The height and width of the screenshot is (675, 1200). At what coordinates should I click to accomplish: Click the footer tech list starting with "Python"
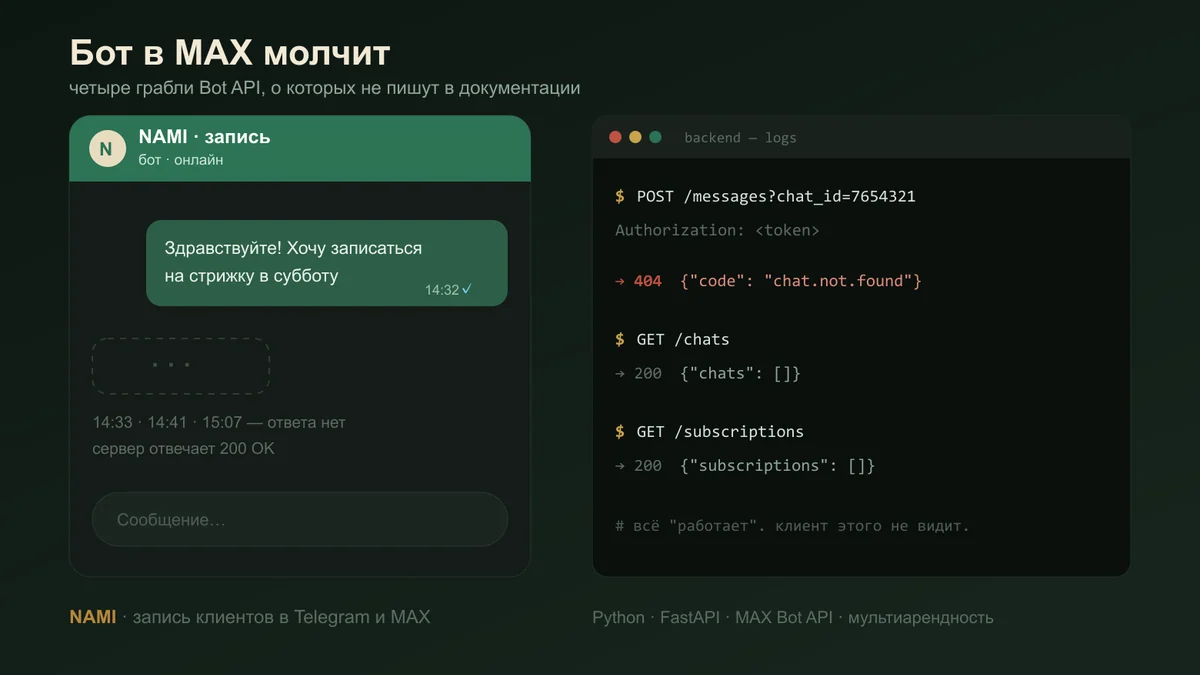[x=793, y=617]
